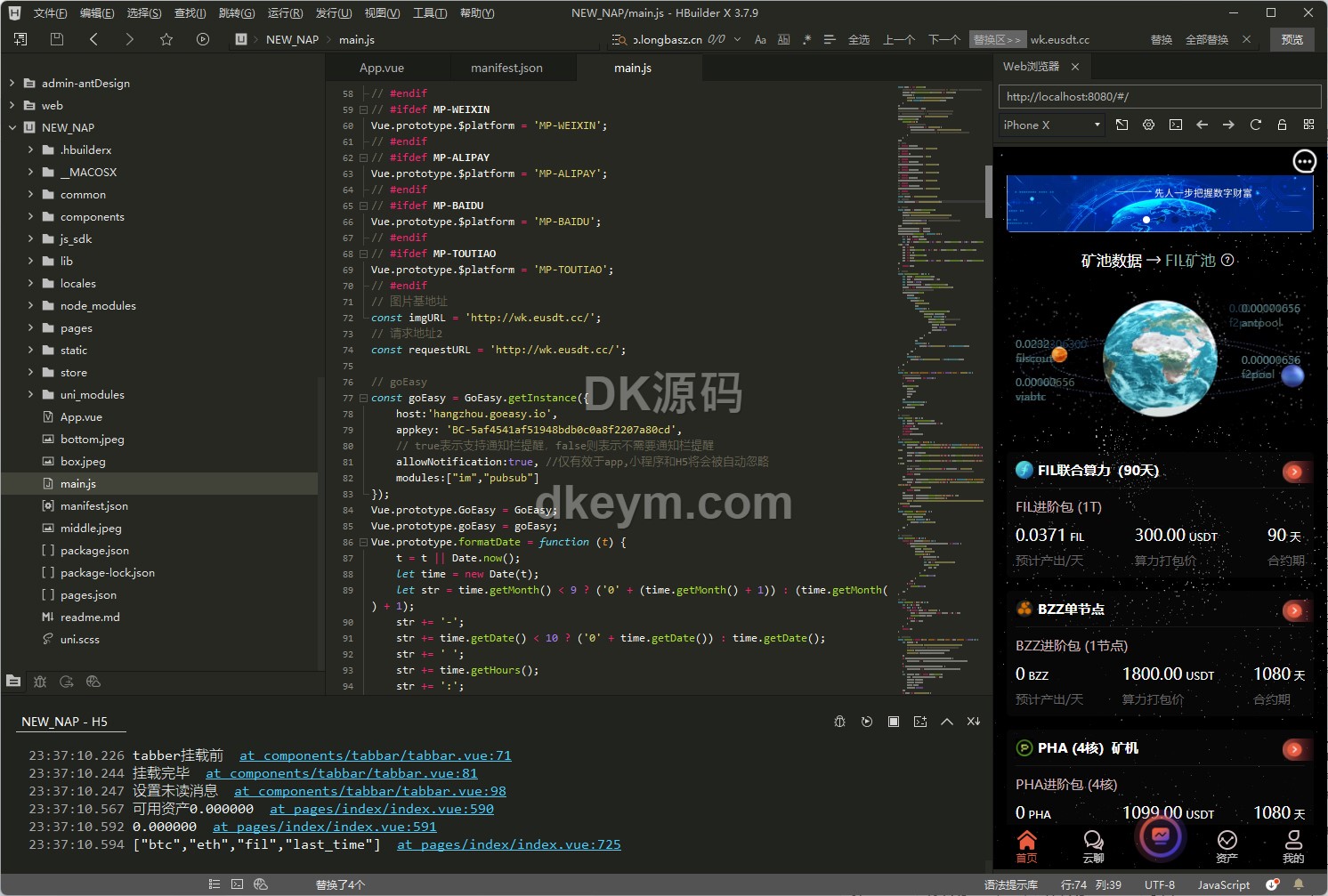
Task: Open the iPhone X device dropdown
Action: point(1051,125)
